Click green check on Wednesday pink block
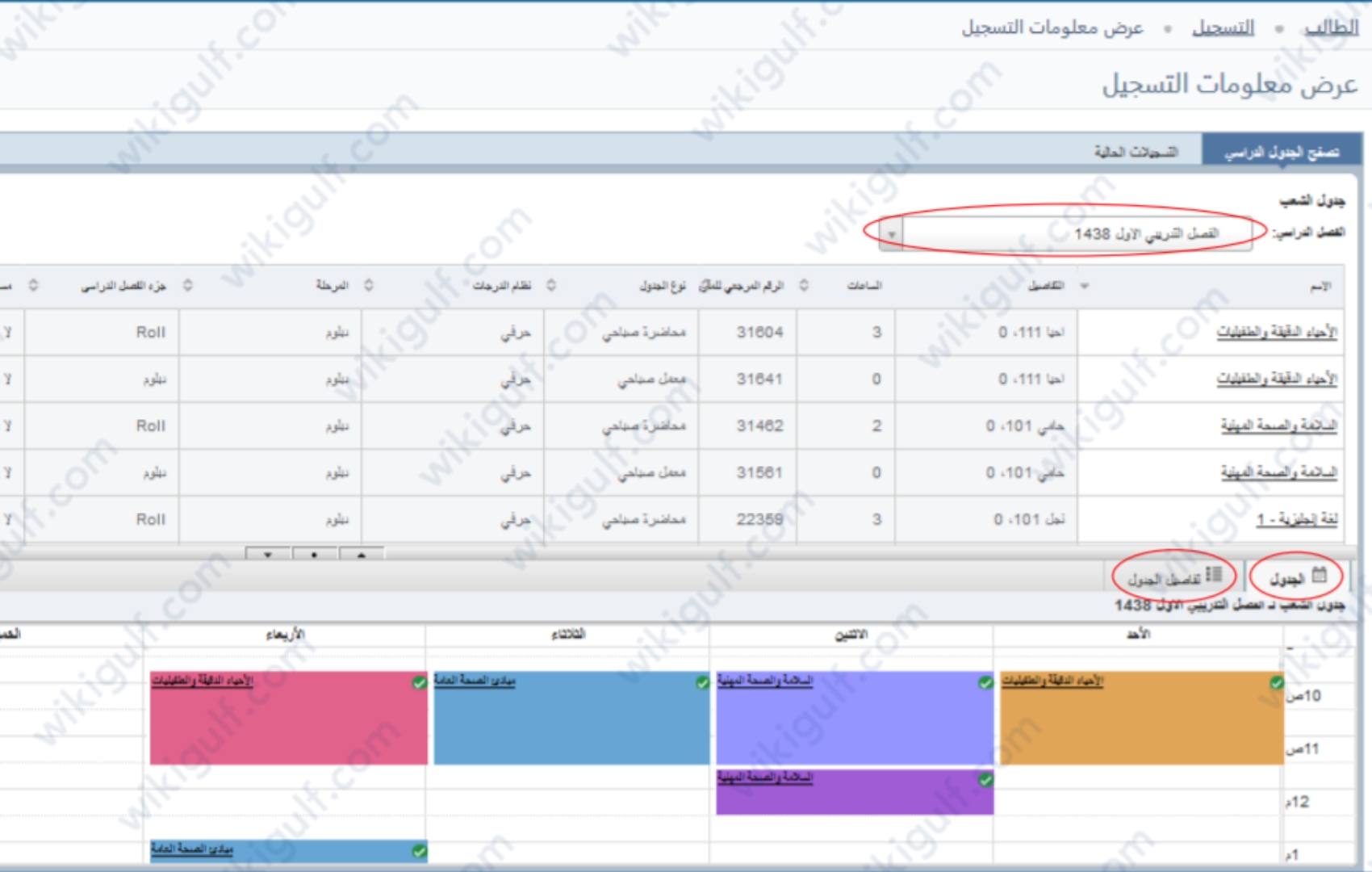 pos(419,682)
